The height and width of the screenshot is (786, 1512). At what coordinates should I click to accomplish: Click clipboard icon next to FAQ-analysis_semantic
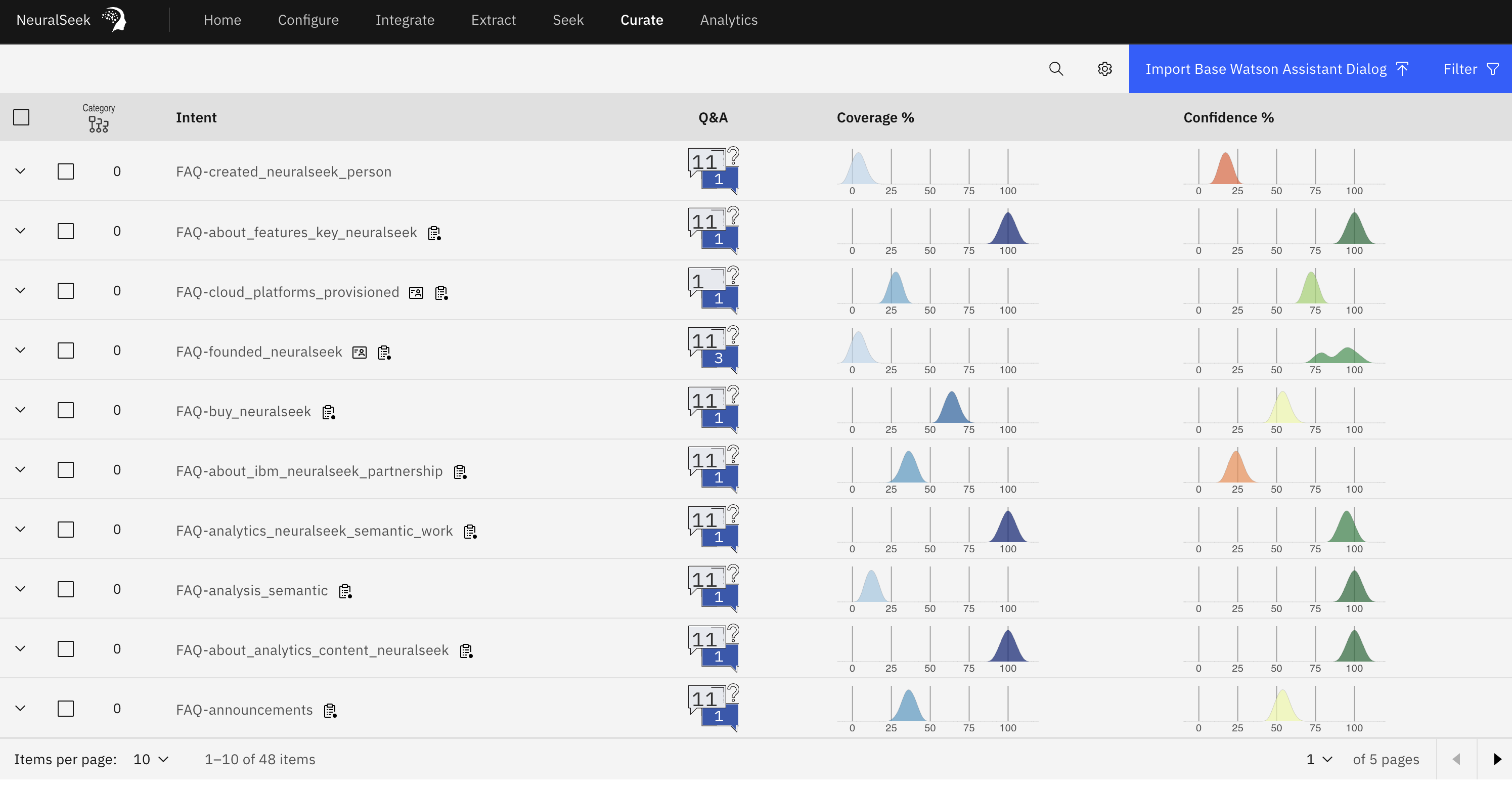(x=346, y=592)
